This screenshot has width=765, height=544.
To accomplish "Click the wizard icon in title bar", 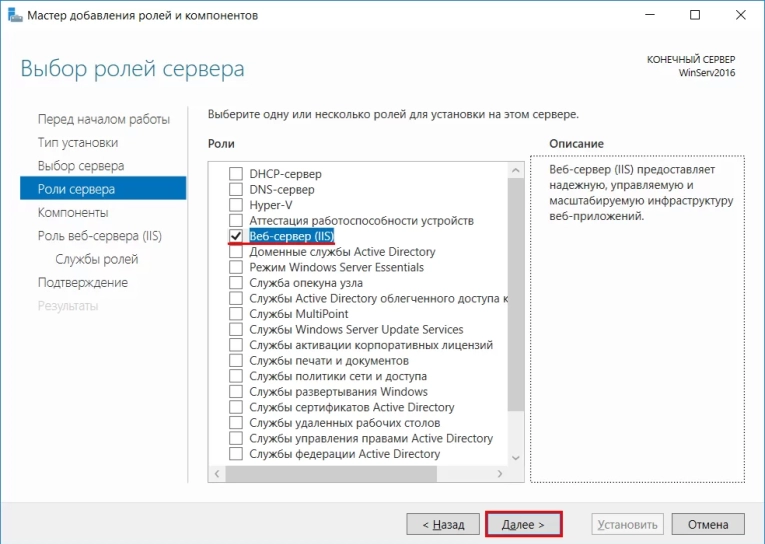I will point(15,15).
